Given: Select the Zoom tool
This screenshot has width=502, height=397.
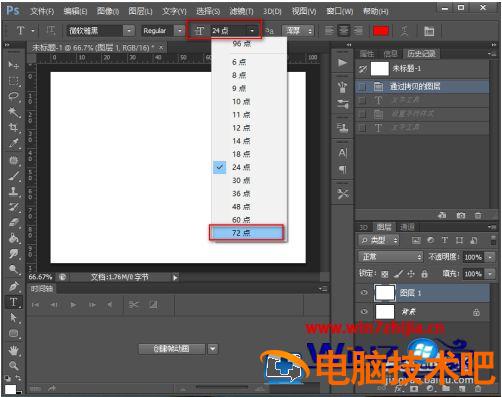Looking at the screenshot, I should tap(13, 366).
